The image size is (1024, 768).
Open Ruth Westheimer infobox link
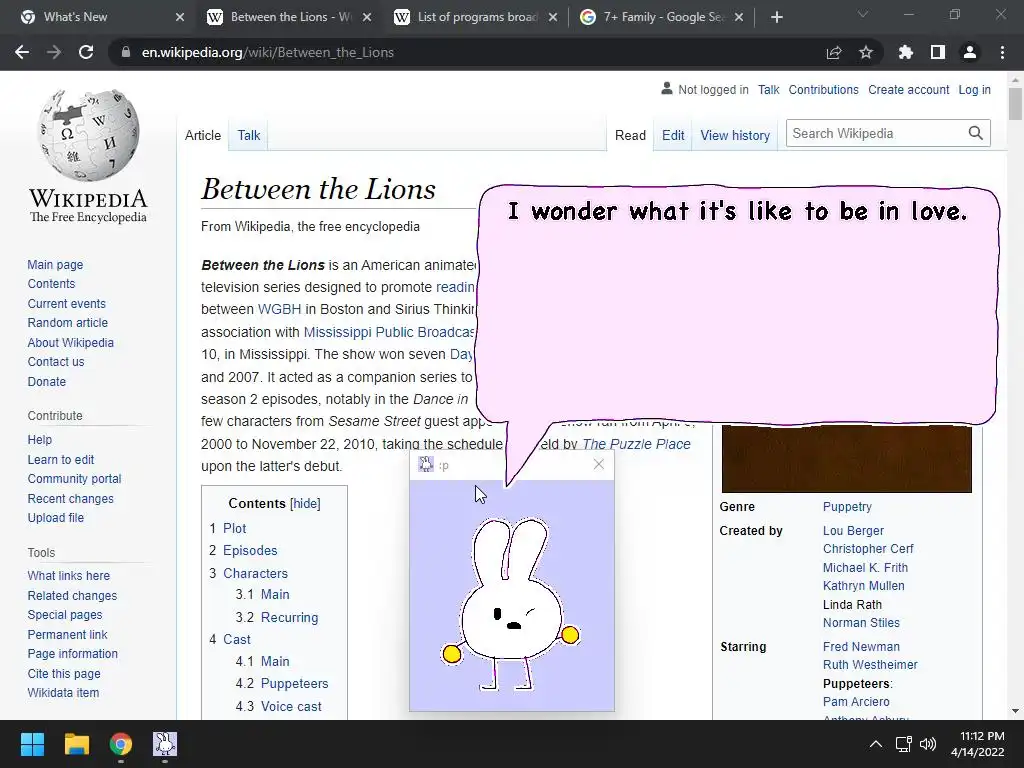[870, 665]
